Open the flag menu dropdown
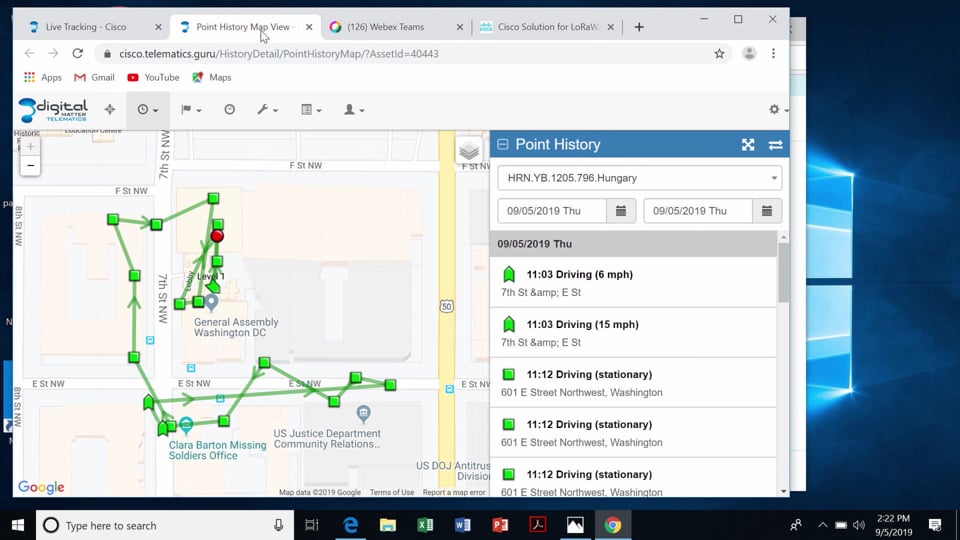The width and height of the screenshot is (960, 540). click(x=191, y=110)
